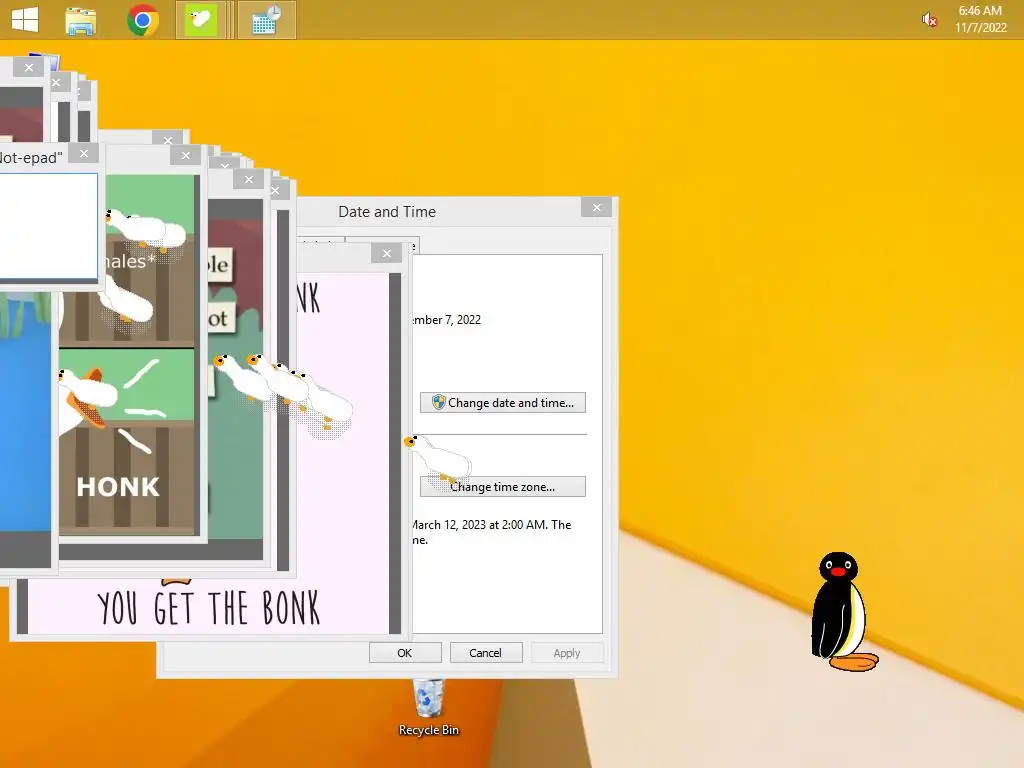Open the Windows Start button
Screen dimensions: 1024x768
pos(25,19)
